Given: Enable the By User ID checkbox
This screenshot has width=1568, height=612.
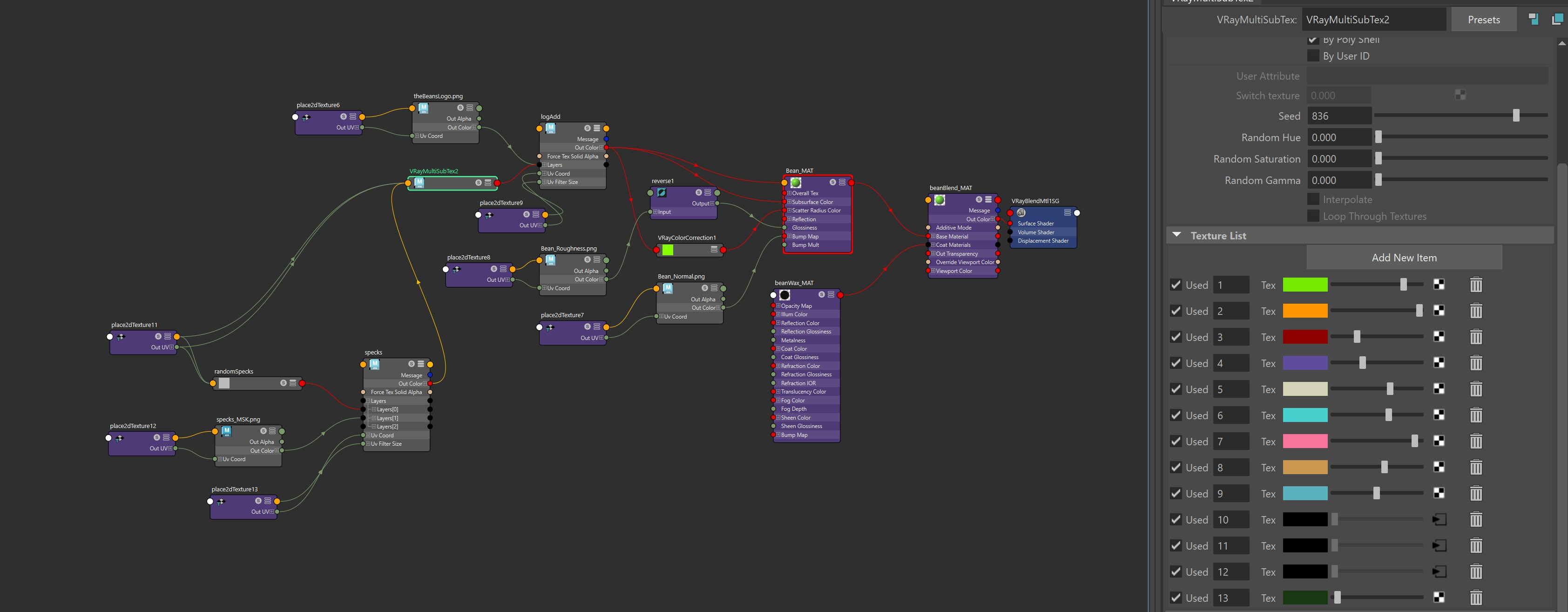Looking at the screenshot, I should (x=1313, y=55).
